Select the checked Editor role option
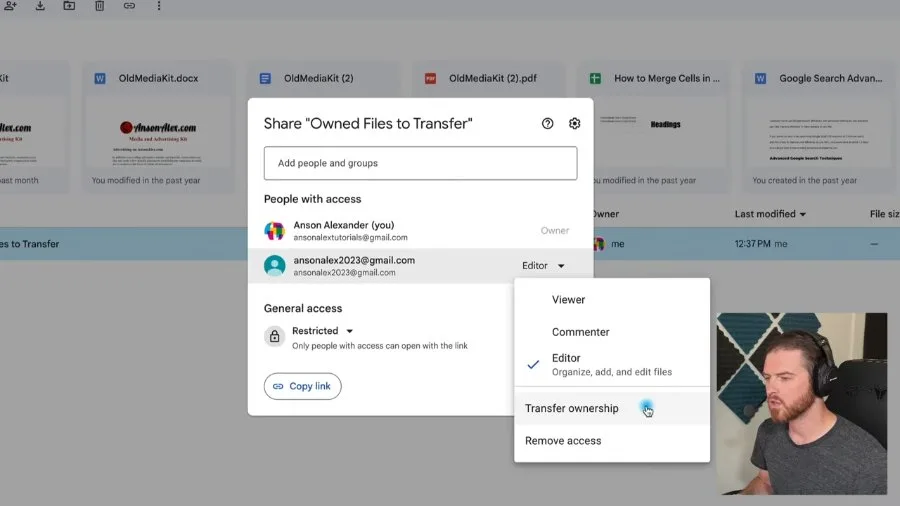This screenshot has width=900, height=506. 612,364
